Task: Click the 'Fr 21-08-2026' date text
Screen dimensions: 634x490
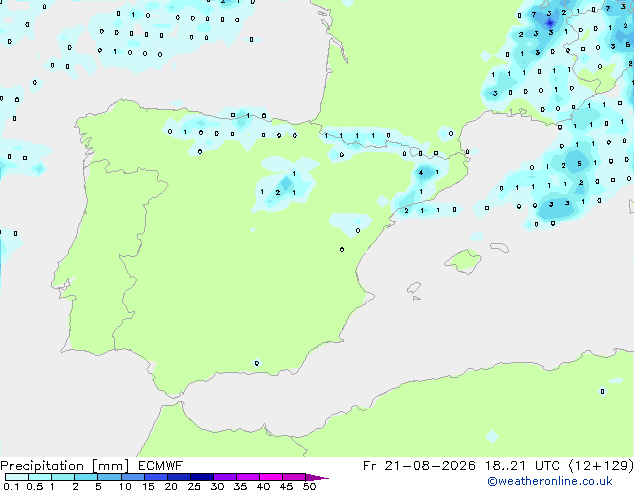Action: [419, 466]
